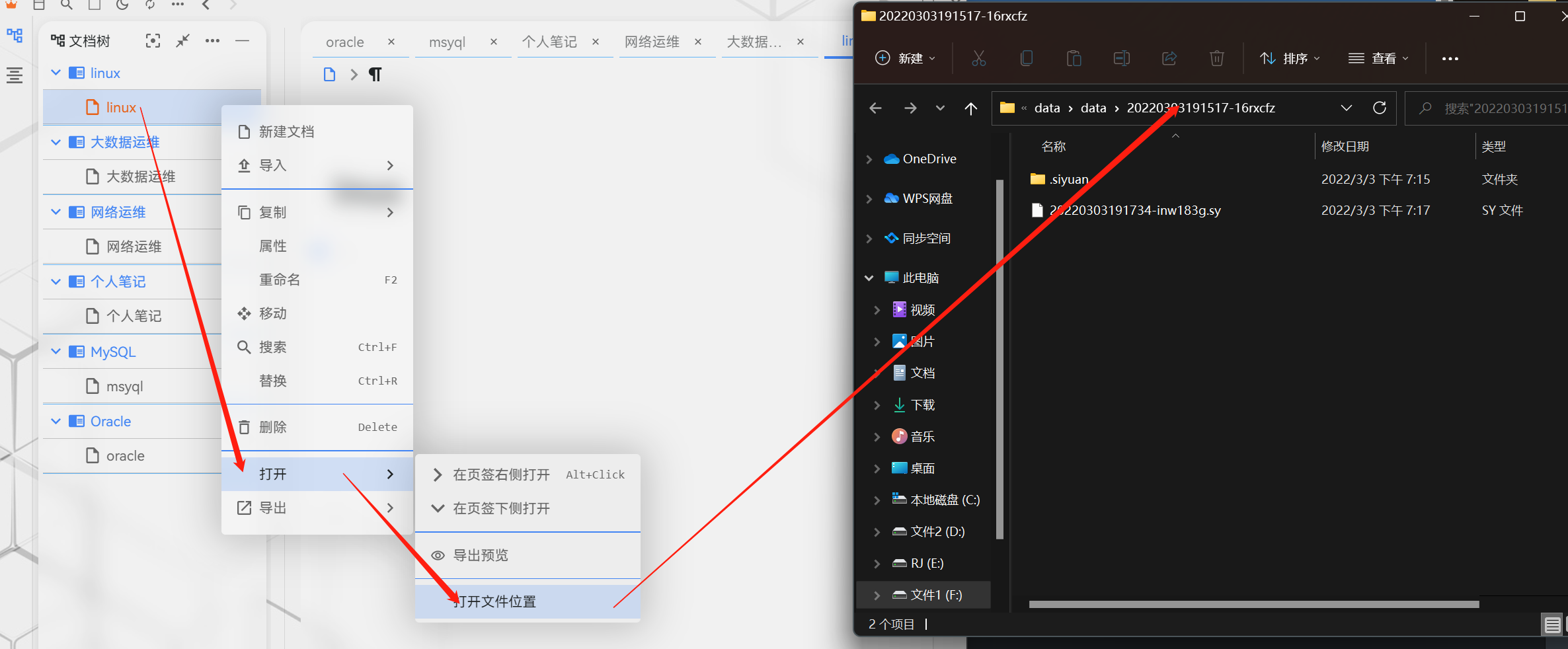Click the delete trash icon in the Explorer toolbar
This screenshot has height=649, width=1568.
(x=1216, y=59)
